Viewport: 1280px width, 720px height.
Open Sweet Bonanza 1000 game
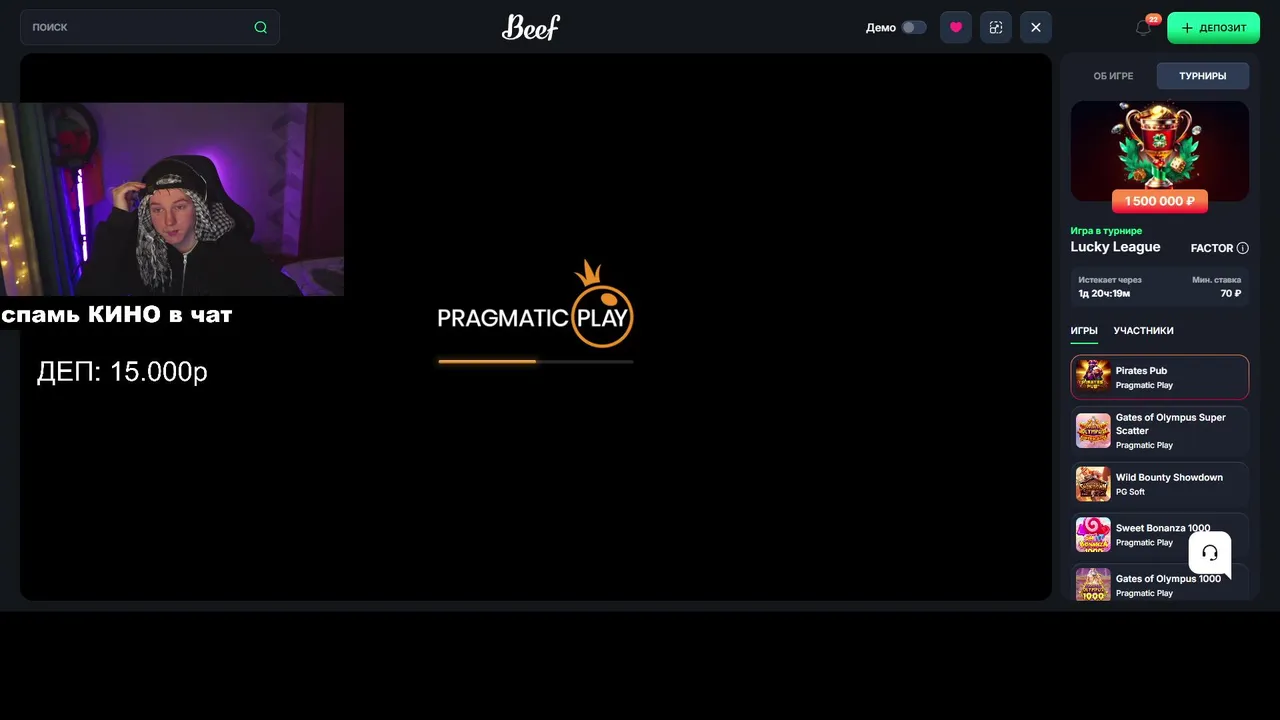tap(1160, 535)
